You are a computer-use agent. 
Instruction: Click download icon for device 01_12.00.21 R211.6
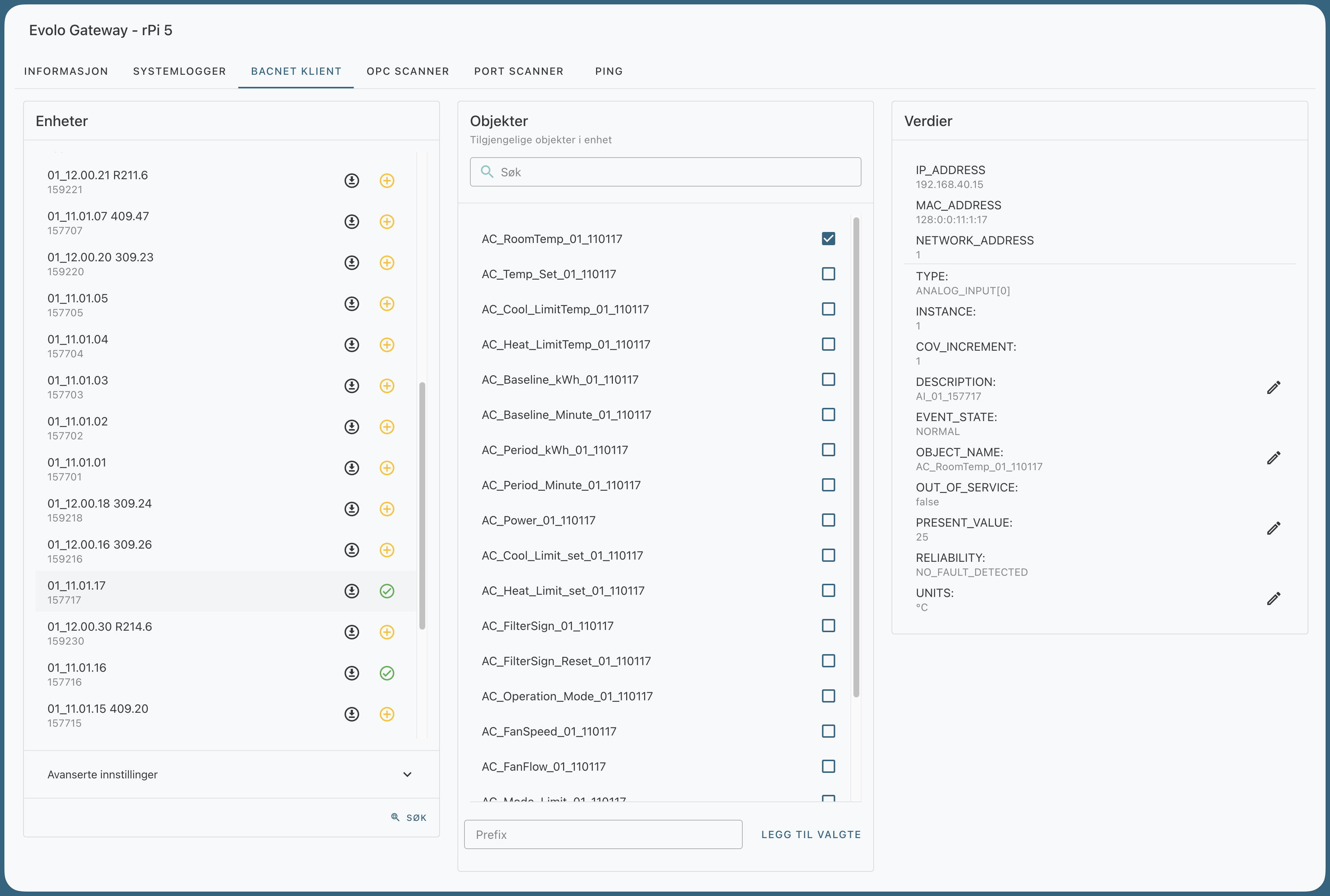point(352,181)
